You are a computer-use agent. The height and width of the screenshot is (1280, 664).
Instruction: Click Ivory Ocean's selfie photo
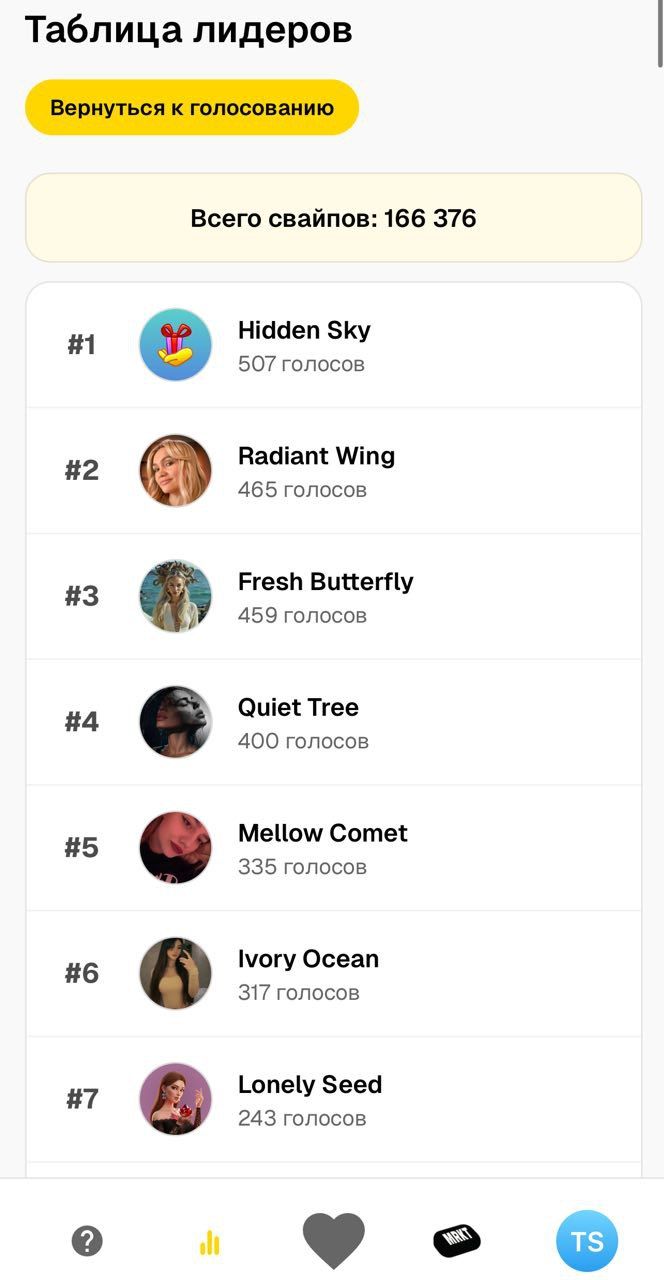[175, 973]
